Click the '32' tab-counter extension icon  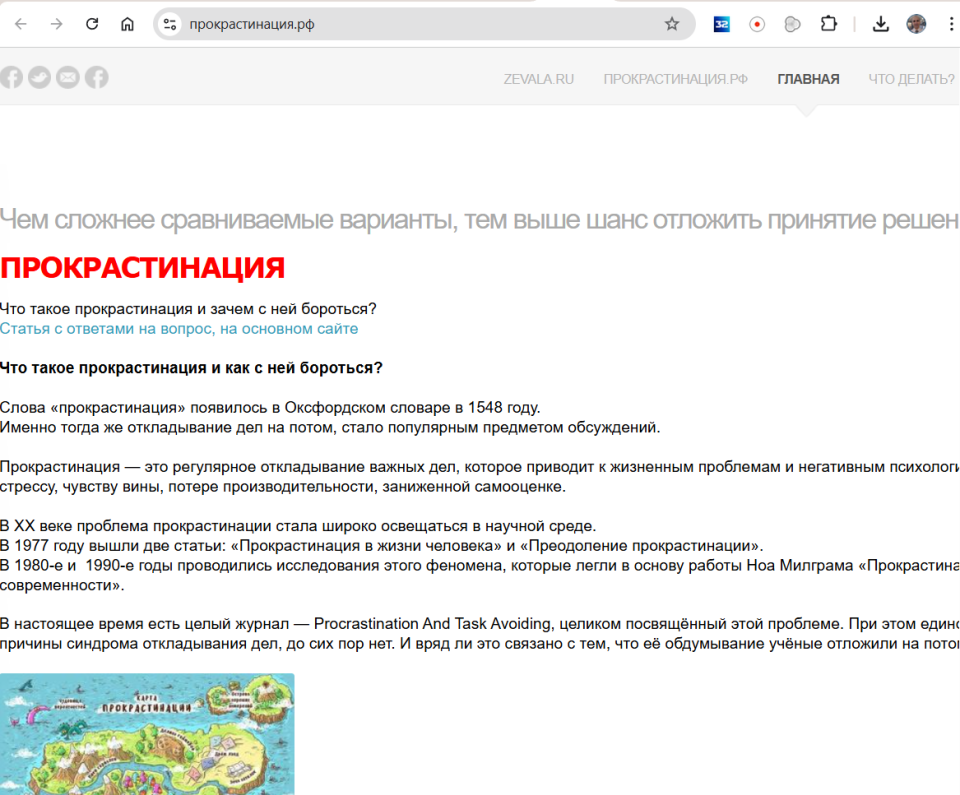pos(722,23)
